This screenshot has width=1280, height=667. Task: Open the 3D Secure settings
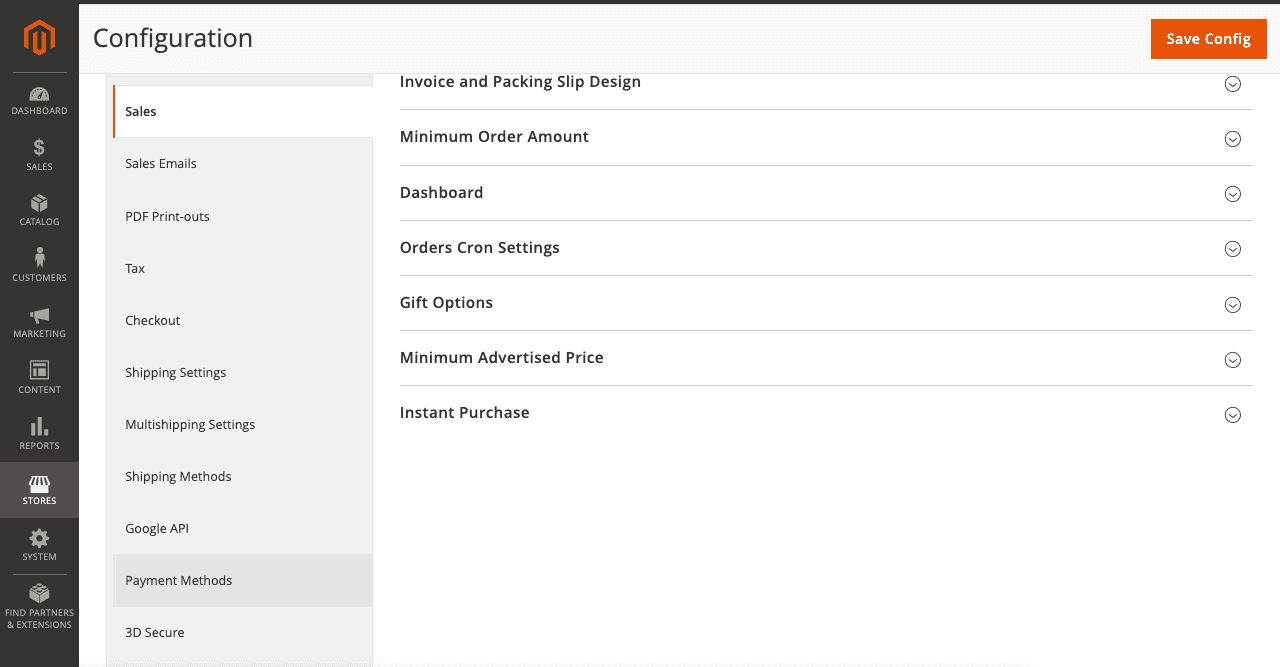tap(154, 632)
